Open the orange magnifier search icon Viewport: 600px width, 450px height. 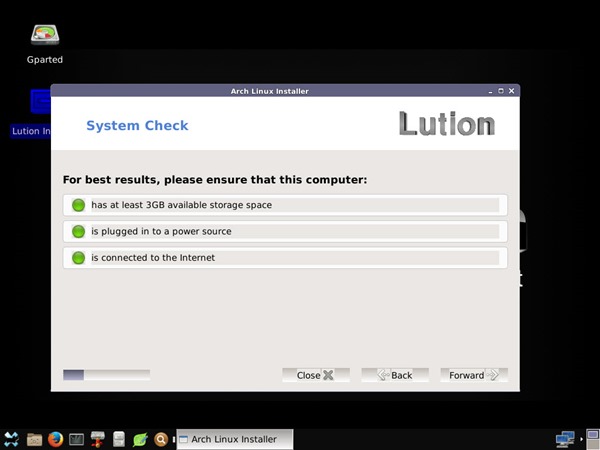pos(161,439)
